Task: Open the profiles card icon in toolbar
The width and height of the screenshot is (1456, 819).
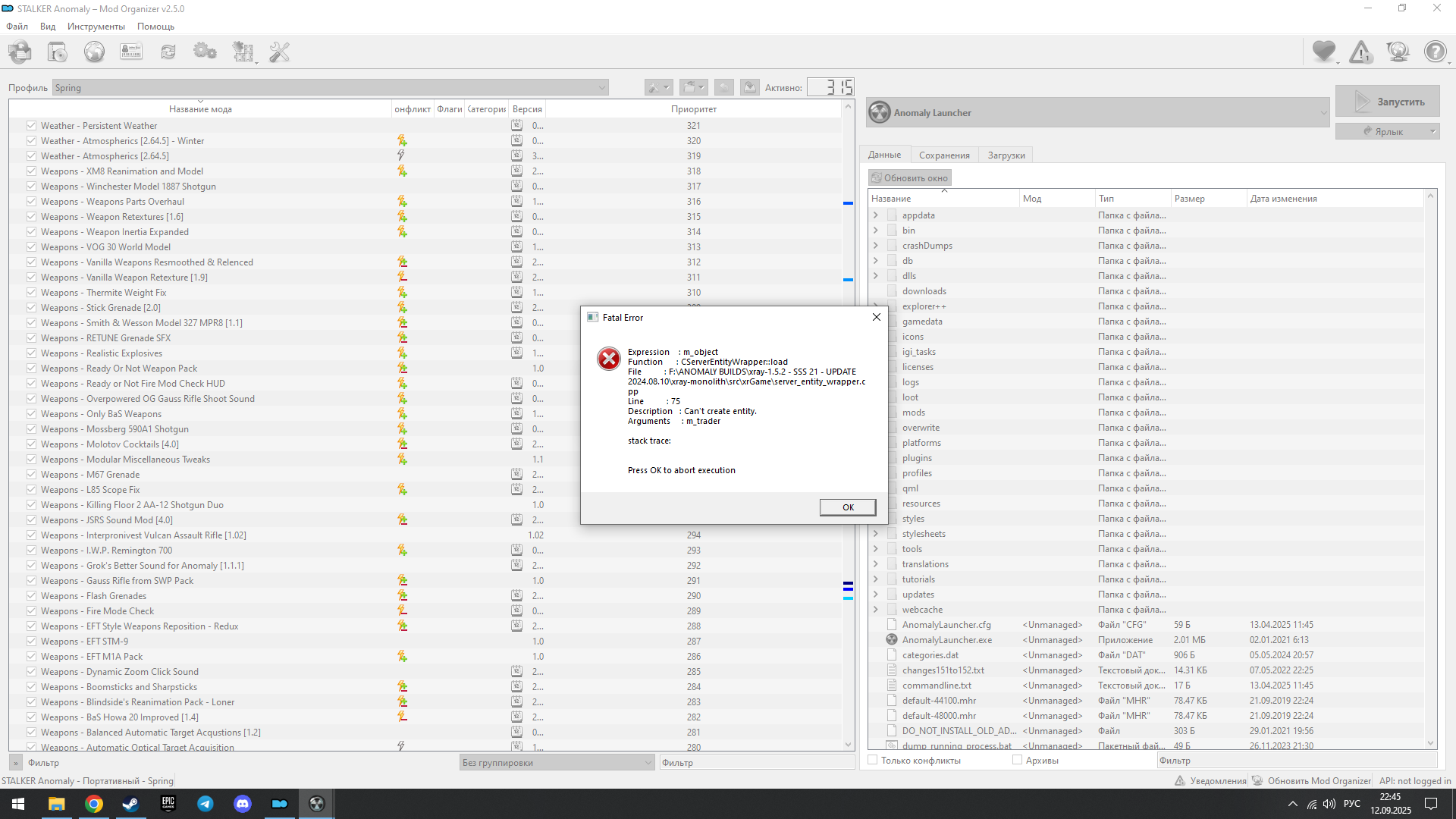Action: pos(131,52)
